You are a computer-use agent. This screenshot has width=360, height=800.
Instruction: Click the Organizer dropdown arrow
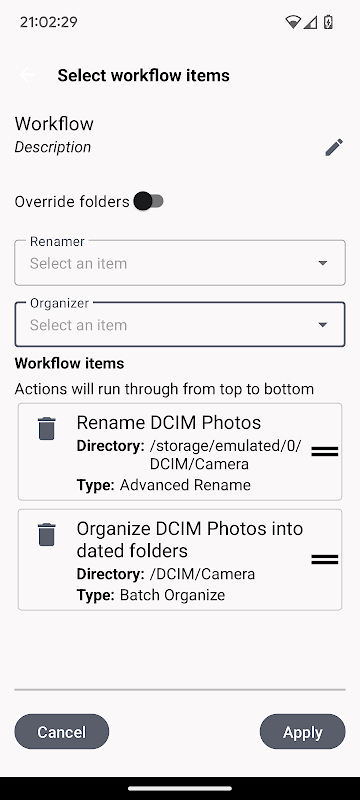322,324
